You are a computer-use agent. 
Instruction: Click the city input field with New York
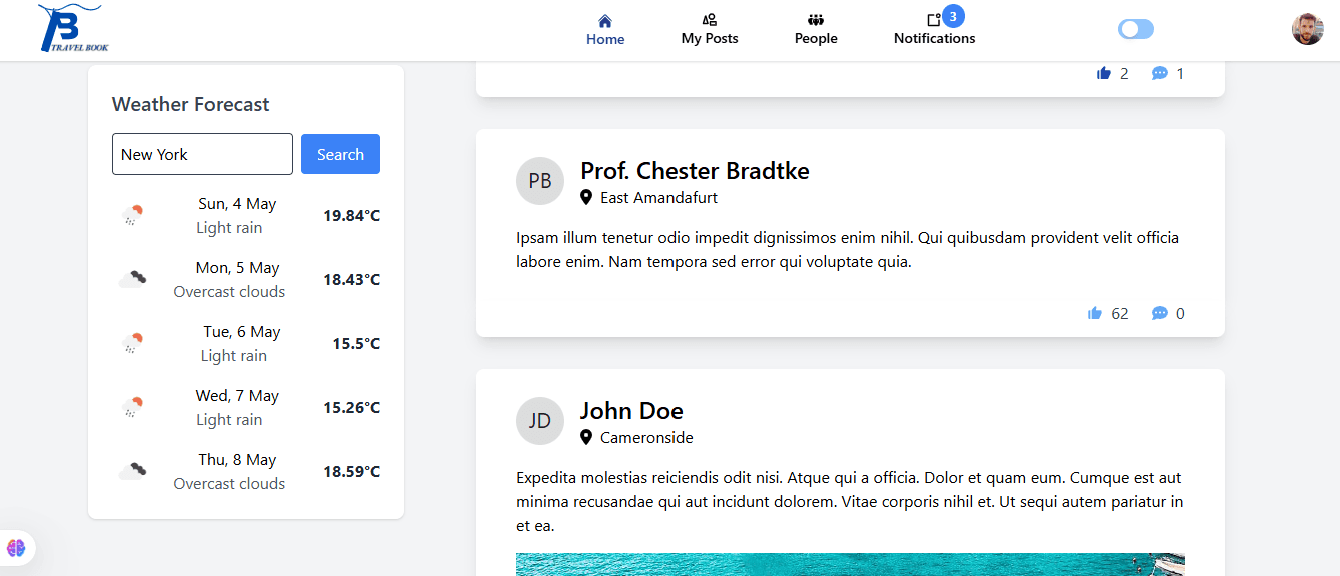click(x=202, y=154)
